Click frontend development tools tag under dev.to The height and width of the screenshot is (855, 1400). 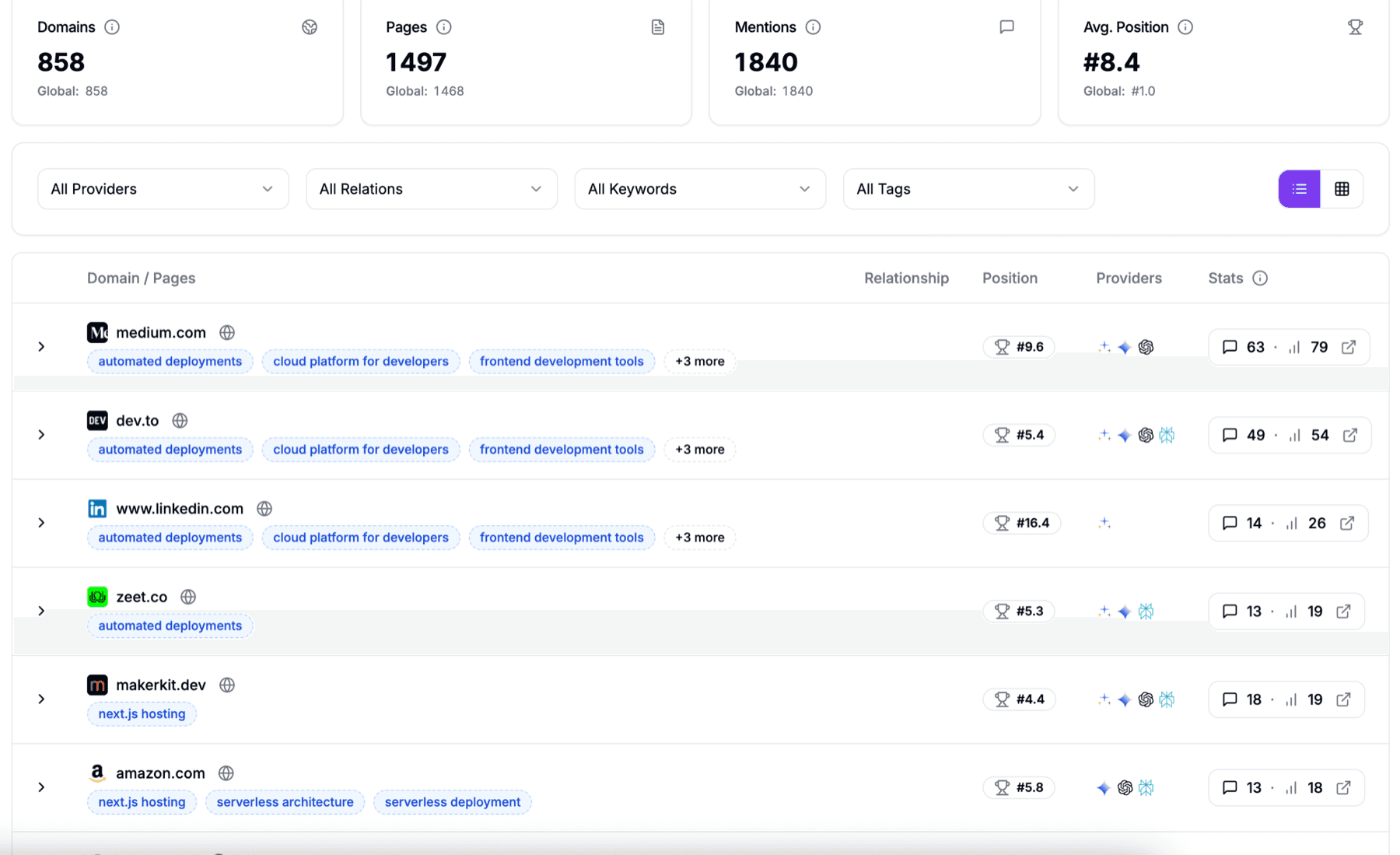562,449
